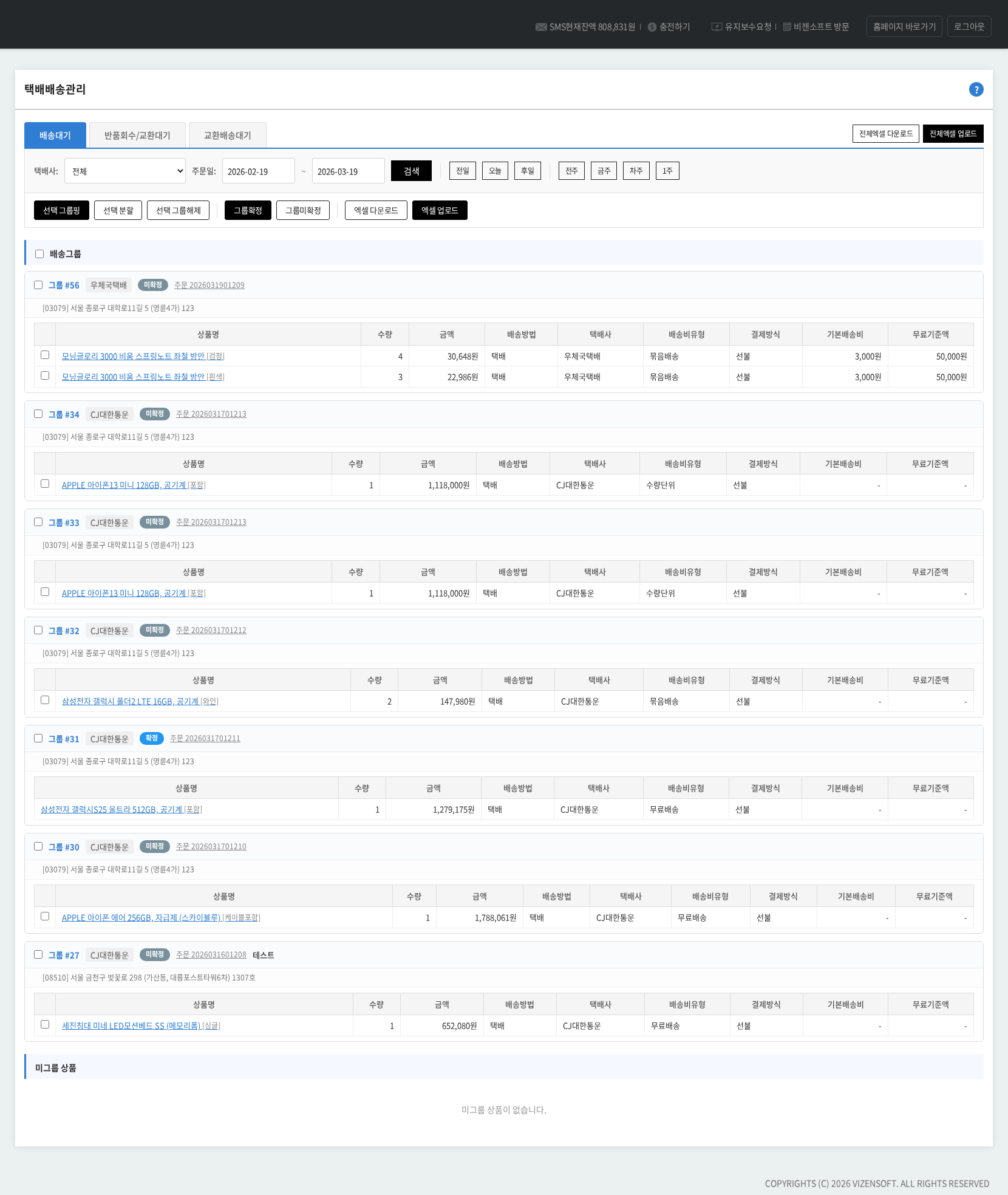Viewport: 1008px width, 1195px height.
Task: Open the 택배사 dropdown
Action: tap(125, 171)
